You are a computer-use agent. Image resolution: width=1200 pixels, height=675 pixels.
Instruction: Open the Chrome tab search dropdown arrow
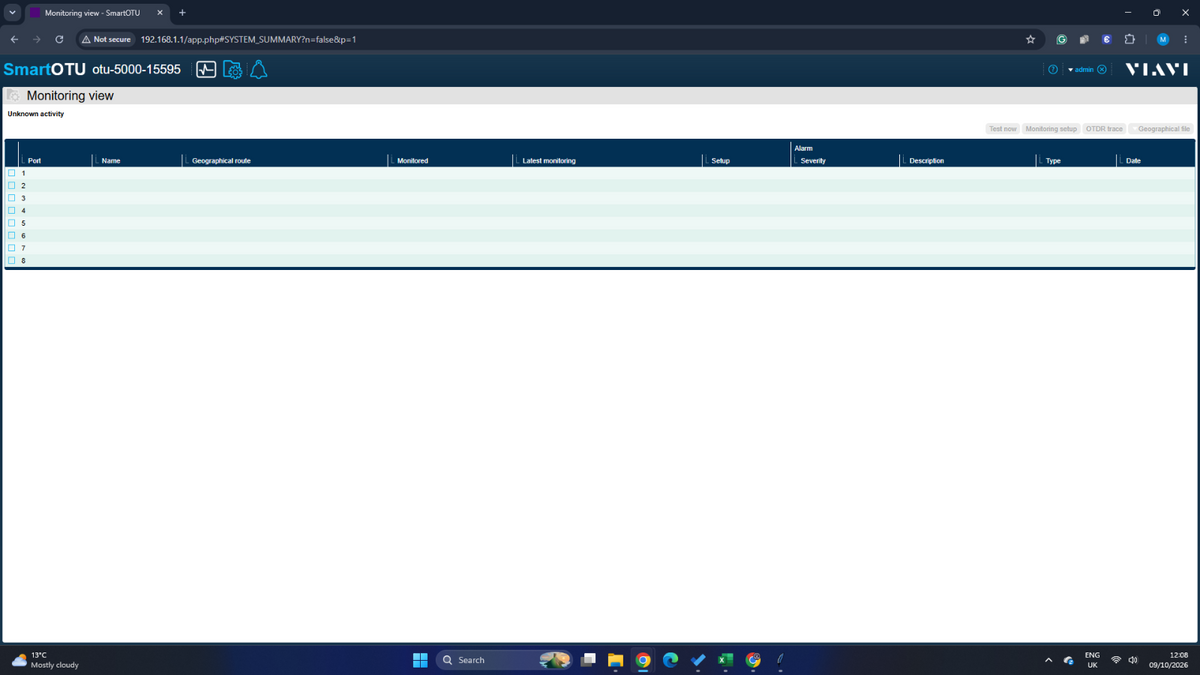13,13
